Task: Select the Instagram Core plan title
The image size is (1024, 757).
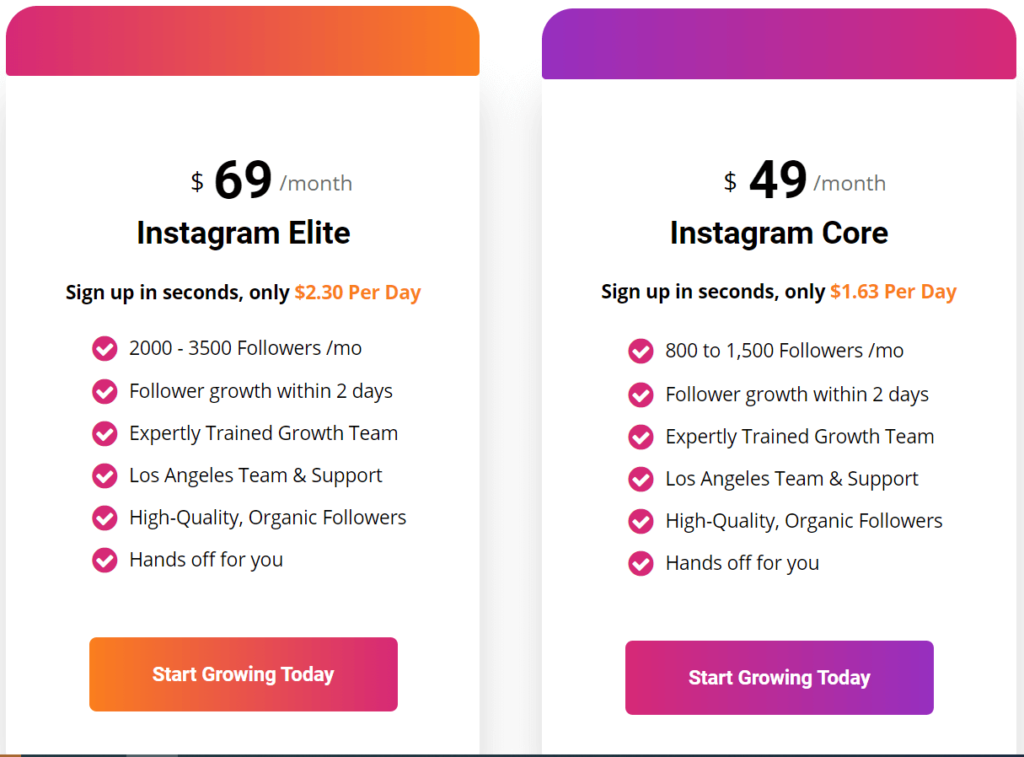Action: tap(779, 233)
